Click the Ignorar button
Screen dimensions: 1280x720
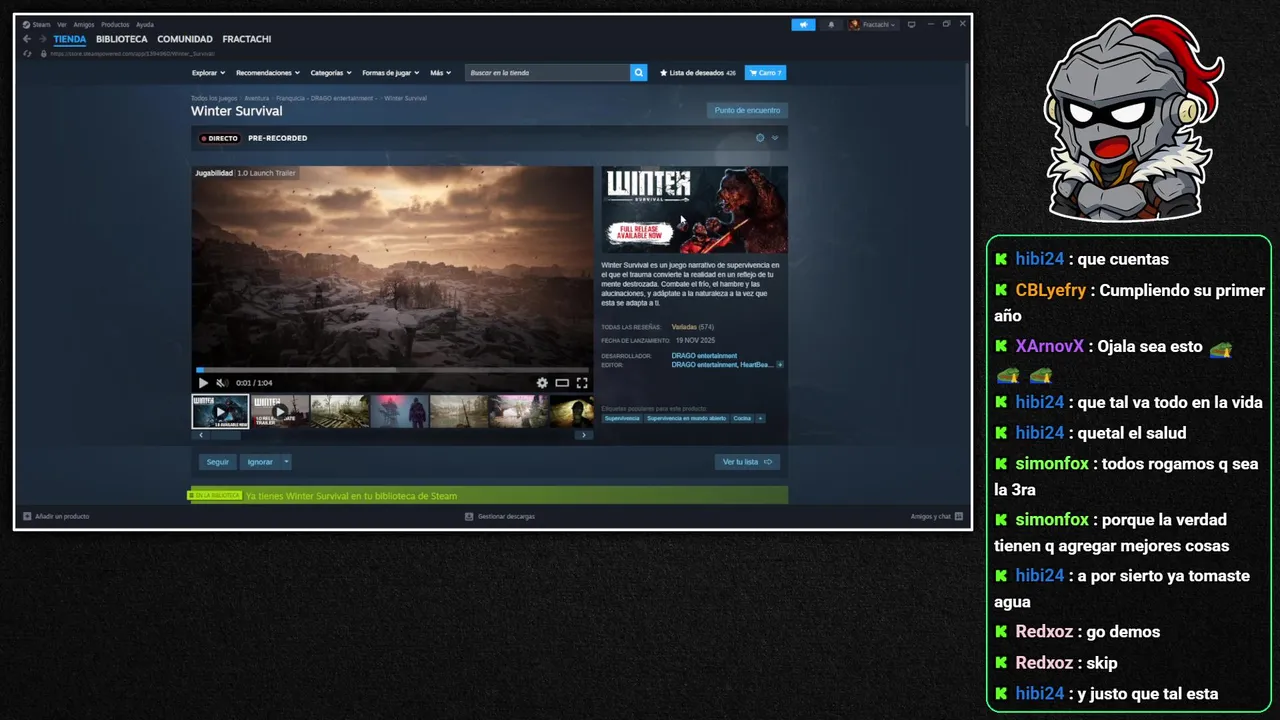pos(260,462)
